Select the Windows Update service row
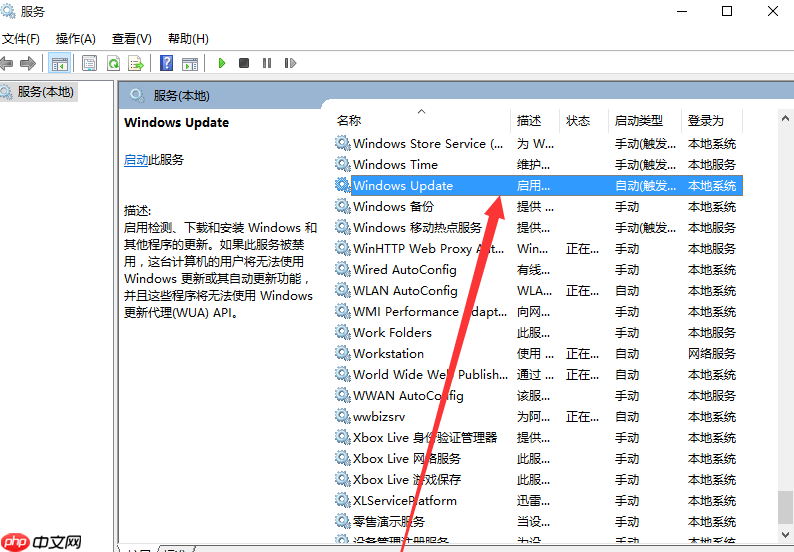 point(538,185)
